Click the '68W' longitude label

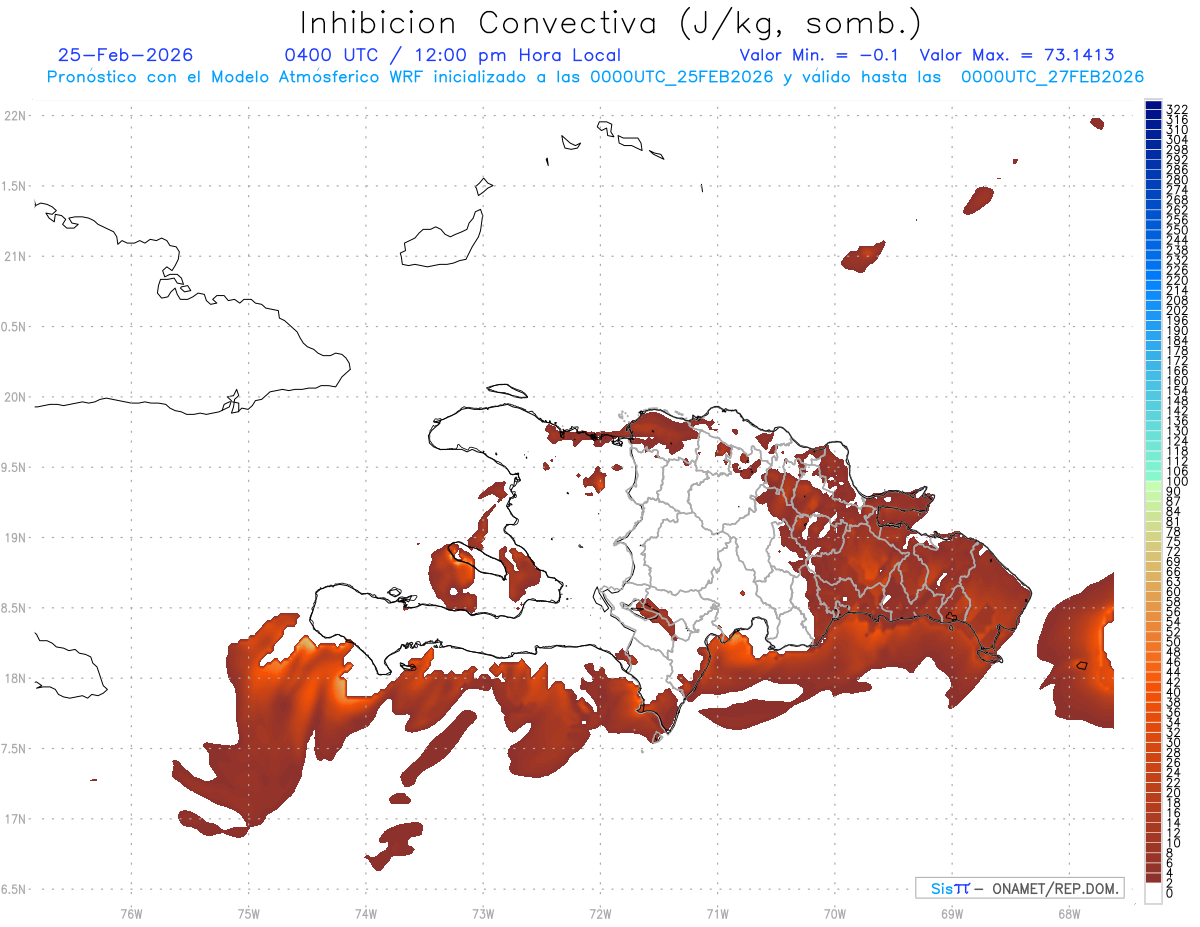1069,913
